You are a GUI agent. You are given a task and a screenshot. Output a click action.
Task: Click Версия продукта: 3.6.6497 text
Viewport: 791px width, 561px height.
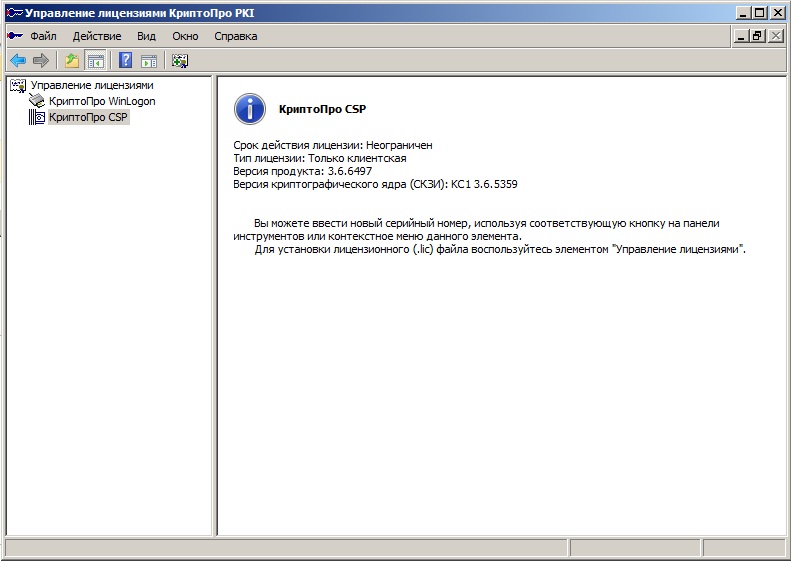[x=303, y=172]
